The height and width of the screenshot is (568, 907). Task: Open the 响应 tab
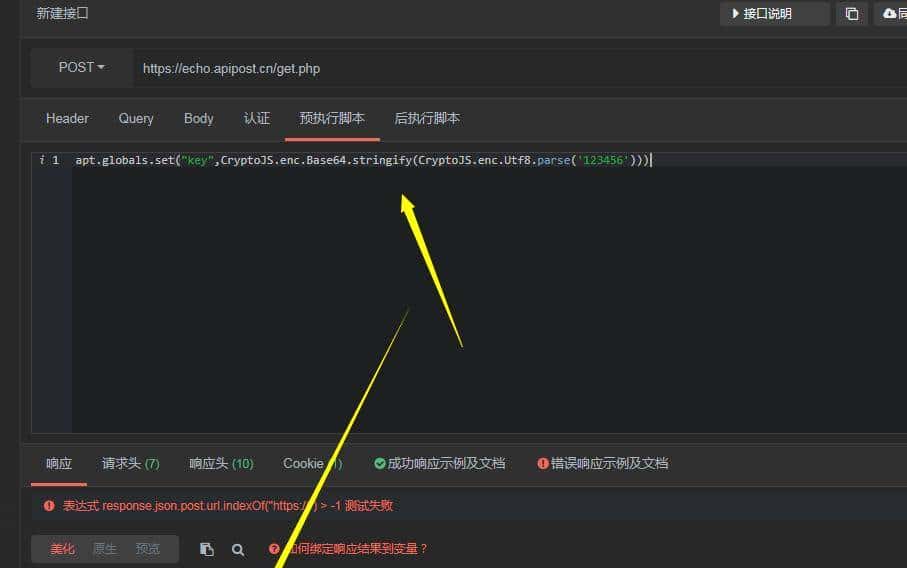click(59, 463)
